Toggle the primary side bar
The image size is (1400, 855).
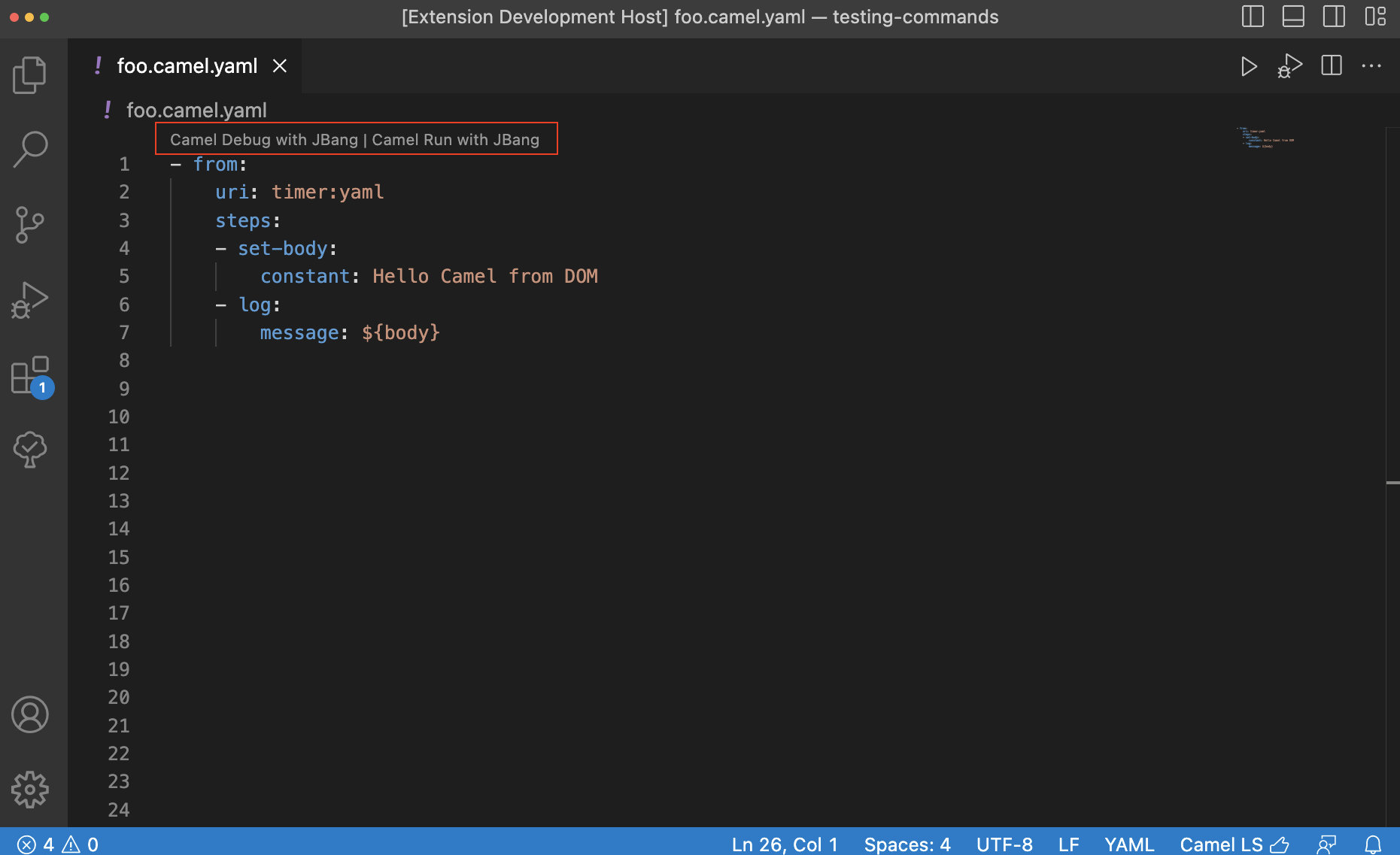click(x=1253, y=17)
